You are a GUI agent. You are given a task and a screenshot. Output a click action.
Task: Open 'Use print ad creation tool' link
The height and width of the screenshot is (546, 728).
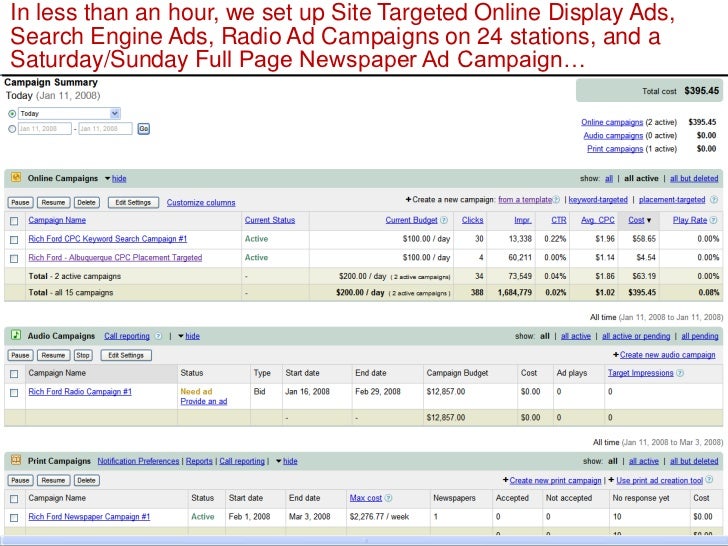pos(660,480)
